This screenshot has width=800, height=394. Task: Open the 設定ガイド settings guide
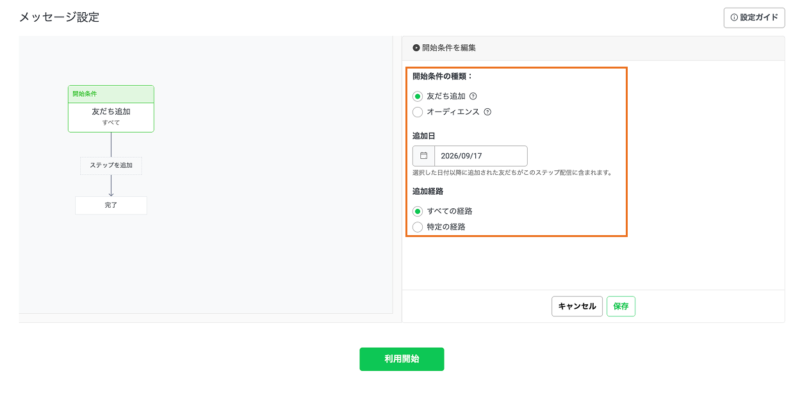(754, 17)
